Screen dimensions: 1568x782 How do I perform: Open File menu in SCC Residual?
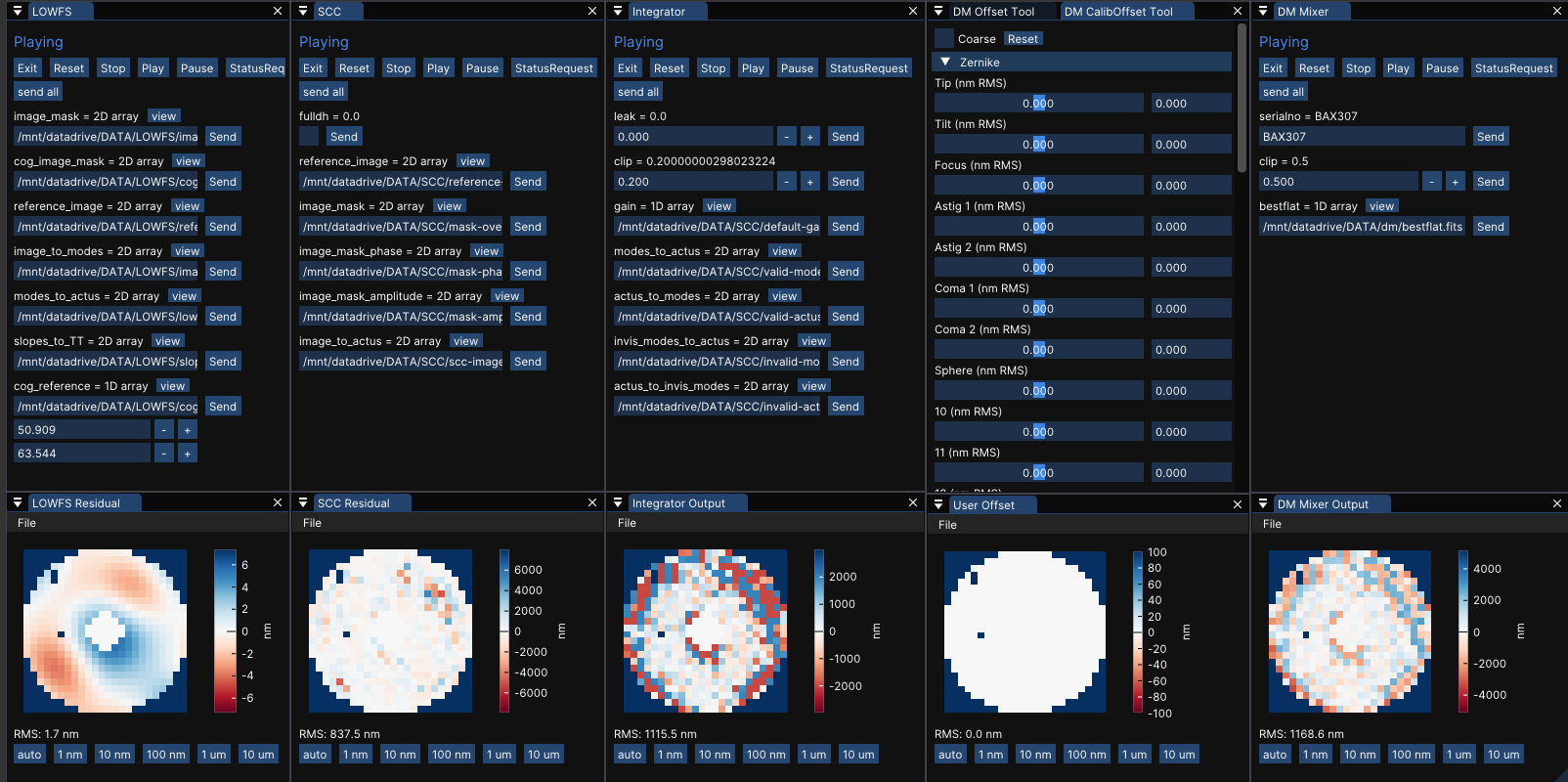[312, 523]
